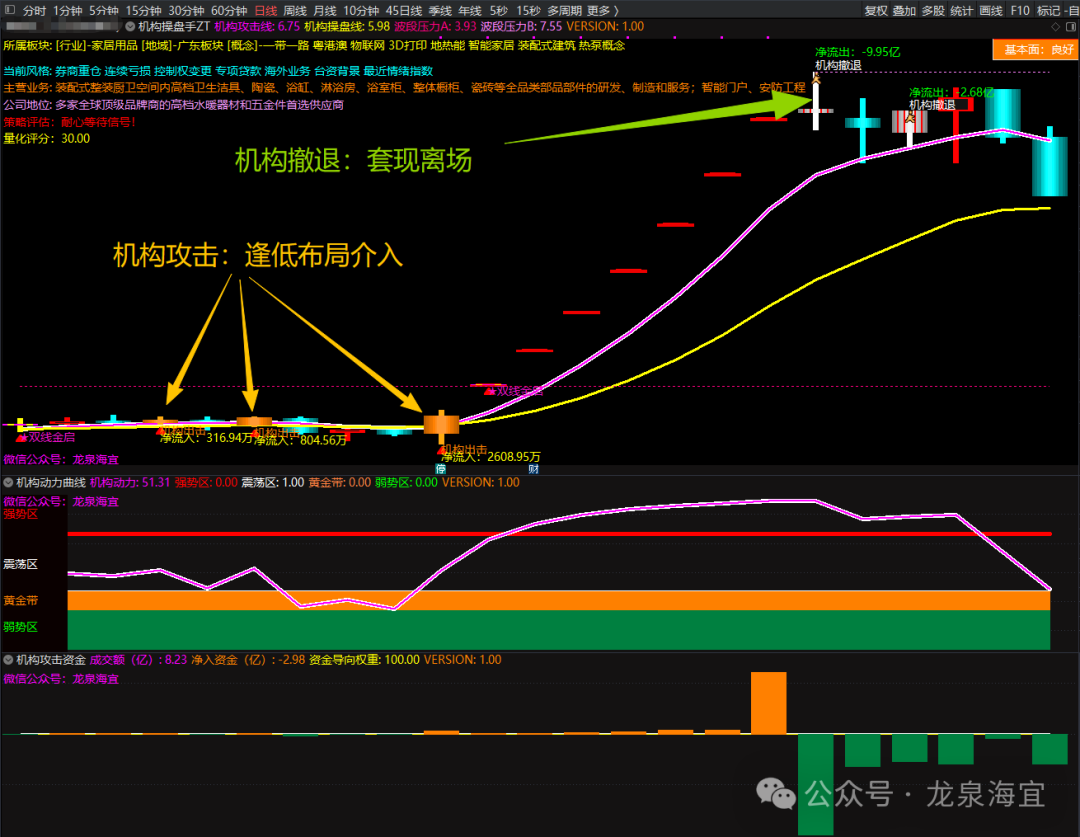Open the 年线 yearly tab
The height and width of the screenshot is (837, 1080).
tap(470, 10)
